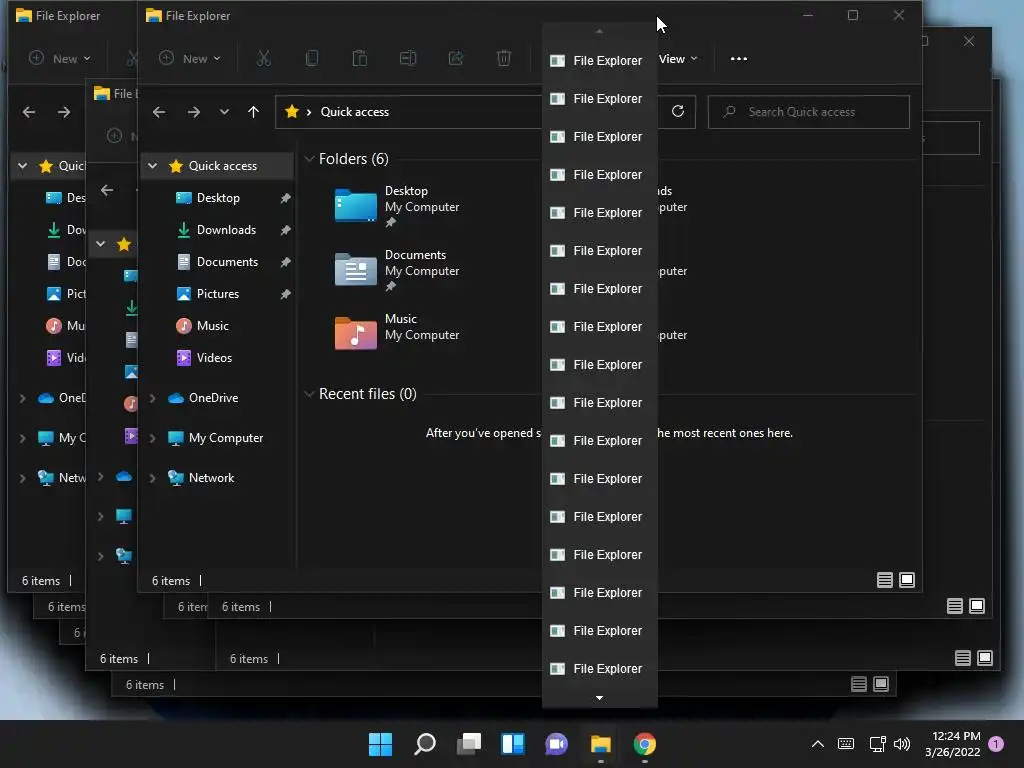The width and height of the screenshot is (1024, 768).
Task: Click the up arrow next to address bar
Action: (x=253, y=112)
